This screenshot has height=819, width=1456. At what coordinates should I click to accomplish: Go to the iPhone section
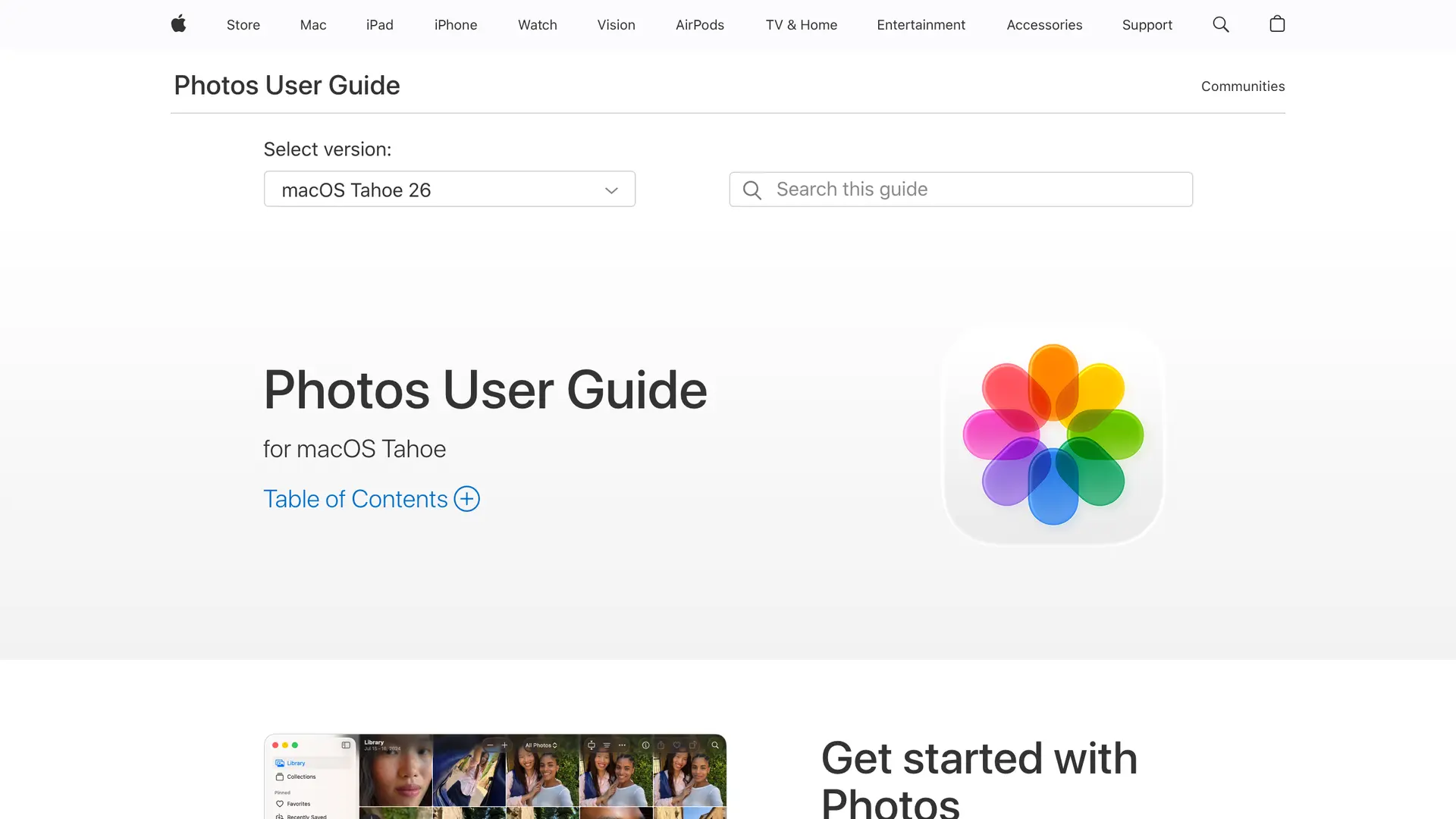point(456,25)
